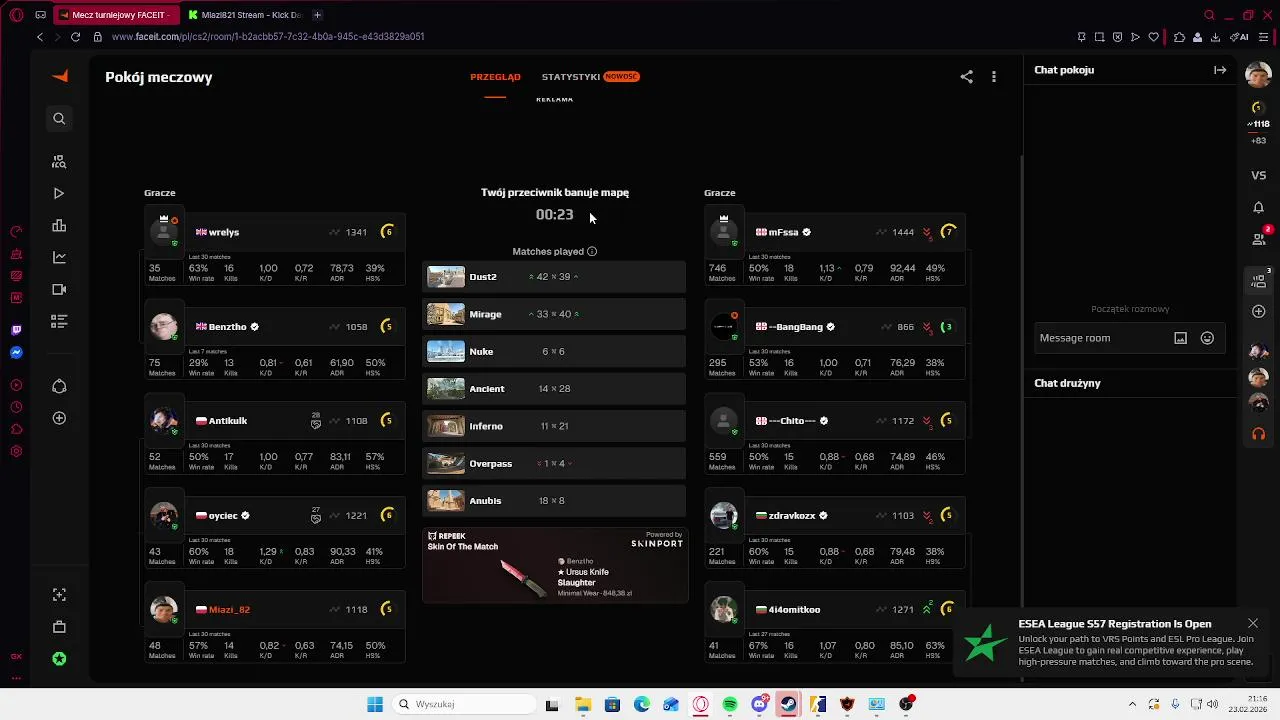Click the Ursus Knife Slaughter Skinport ad
The image size is (1280, 720).
click(x=555, y=566)
